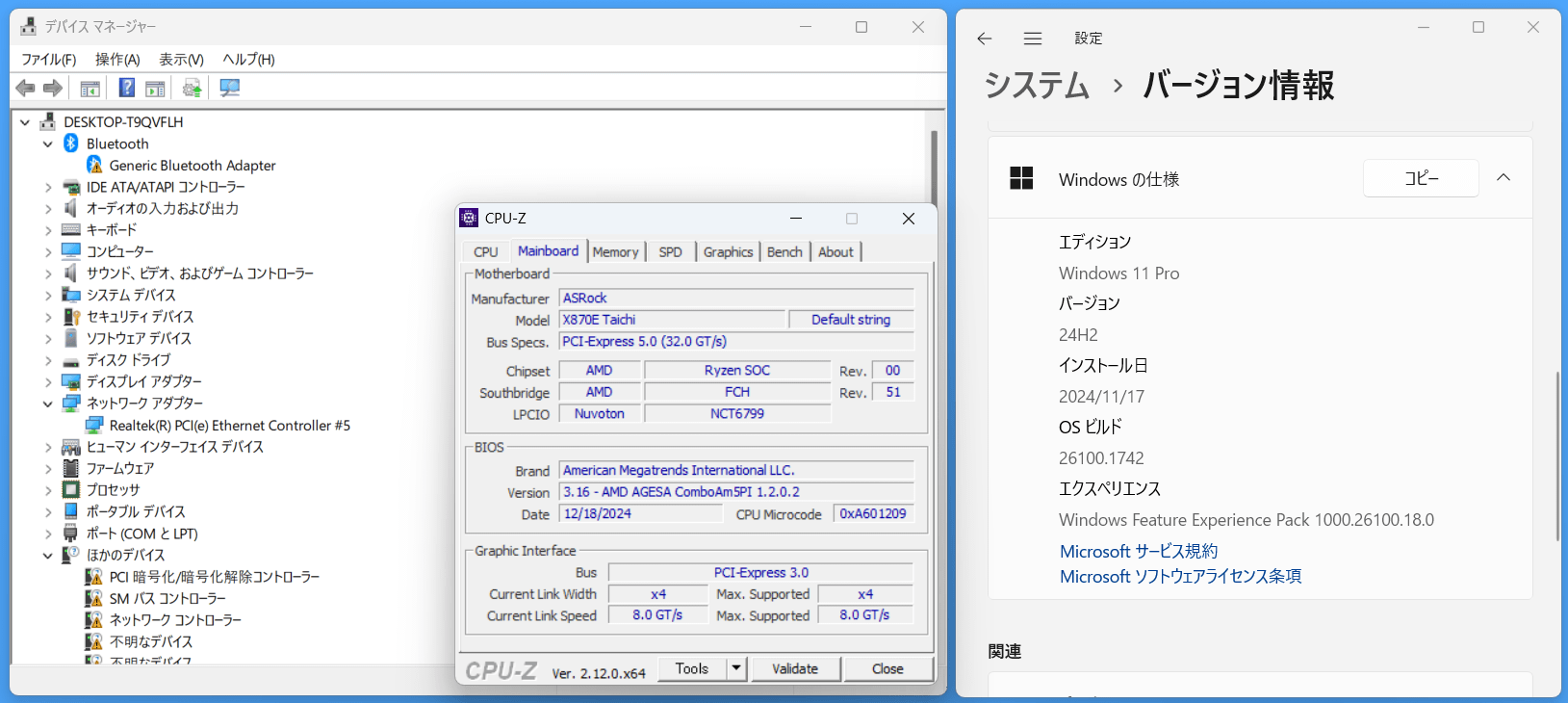
Task: Click the CPU-Z title bar app icon
Action: (x=469, y=219)
